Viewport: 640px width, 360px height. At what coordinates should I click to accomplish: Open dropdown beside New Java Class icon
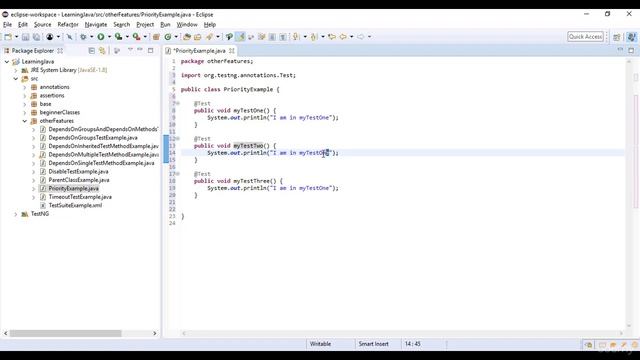[x=176, y=37]
